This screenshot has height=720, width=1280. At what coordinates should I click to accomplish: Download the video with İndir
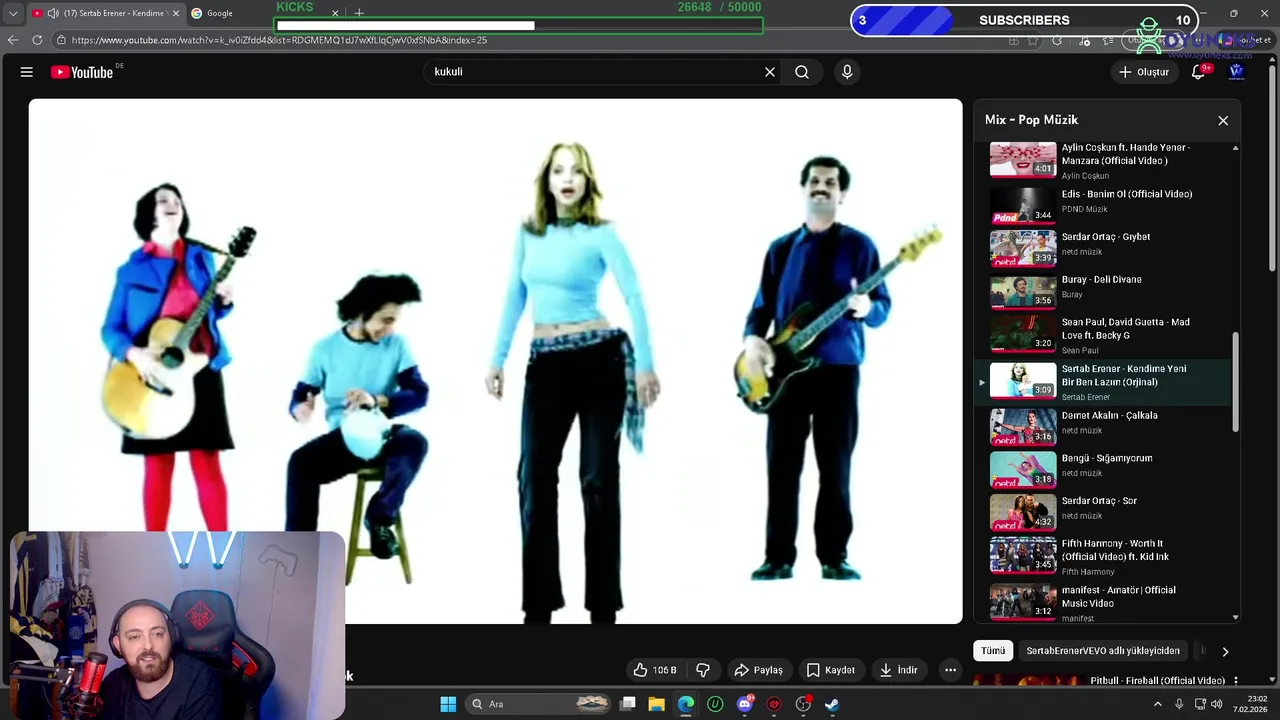tap(898, 670)
